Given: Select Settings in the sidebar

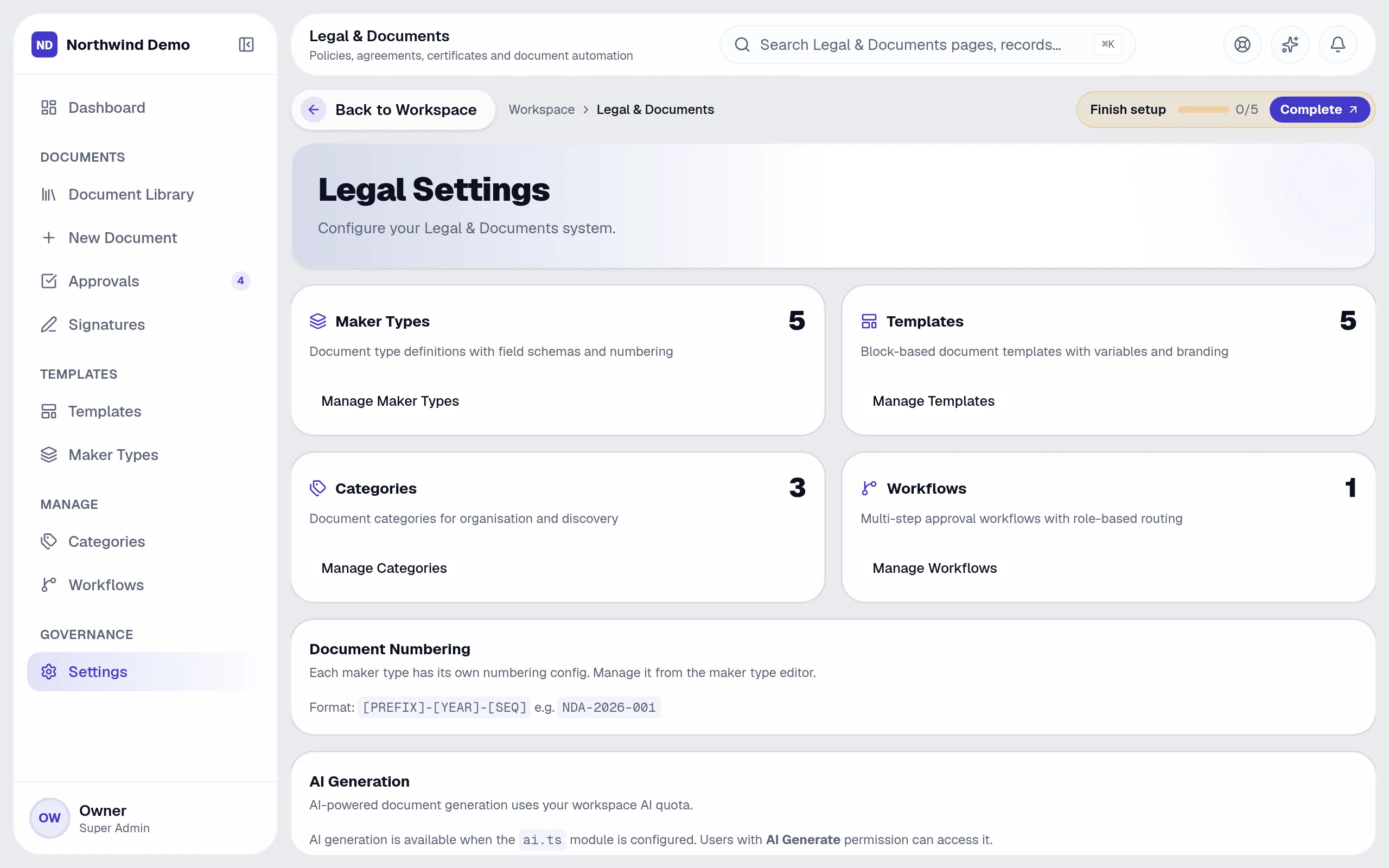Looking at the screenshot, I should (x=145, y=672).
